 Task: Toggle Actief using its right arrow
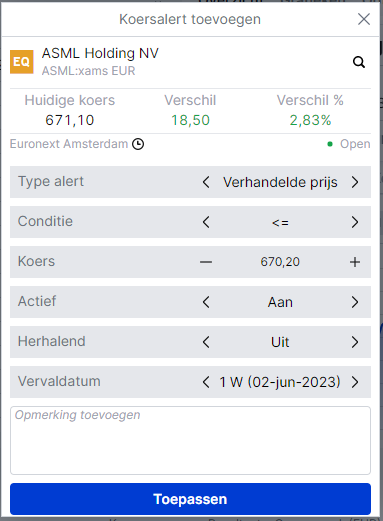point(355,302)
